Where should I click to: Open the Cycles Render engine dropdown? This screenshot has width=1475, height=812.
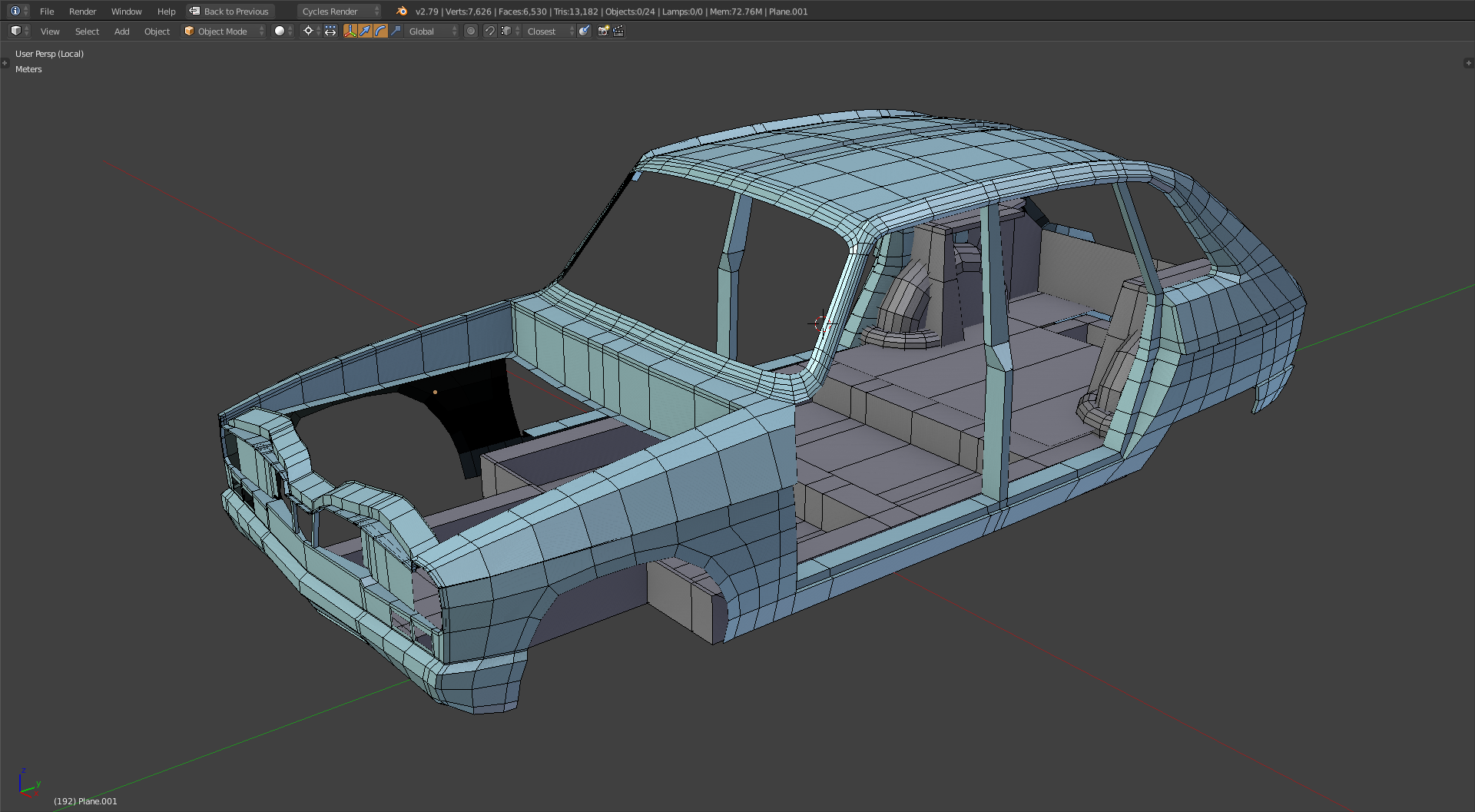pos(339,12)
